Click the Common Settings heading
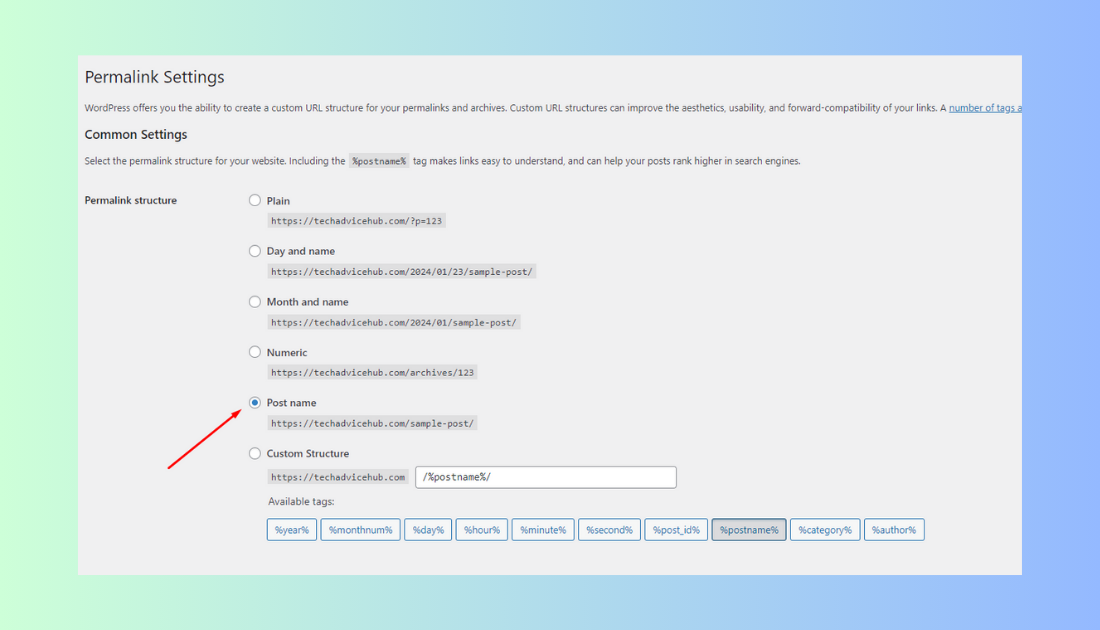Image resolution: width=1100 pixels, height=630 pixels. [136, 135]
